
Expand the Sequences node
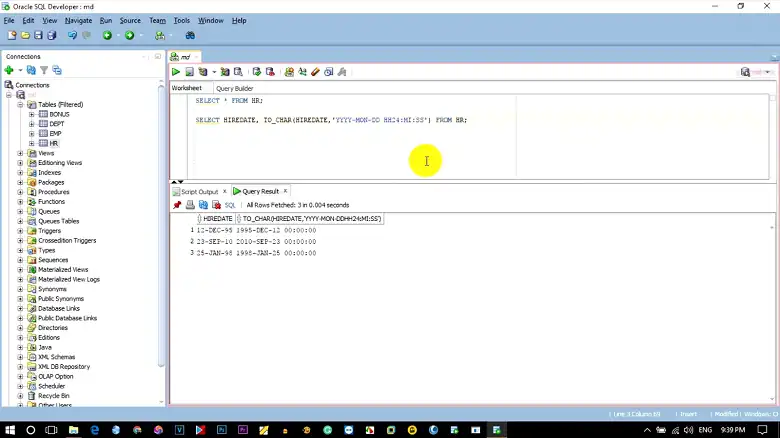tap(20, 260)
